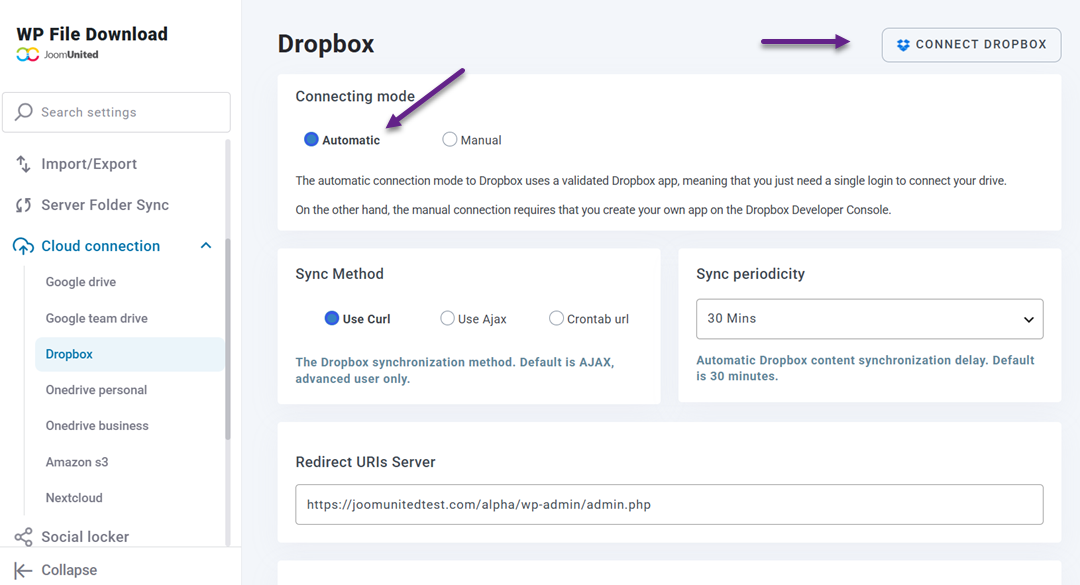Select the Automatic connecting mode
This screenshot has width=1080, height=585.
point(311,140)
